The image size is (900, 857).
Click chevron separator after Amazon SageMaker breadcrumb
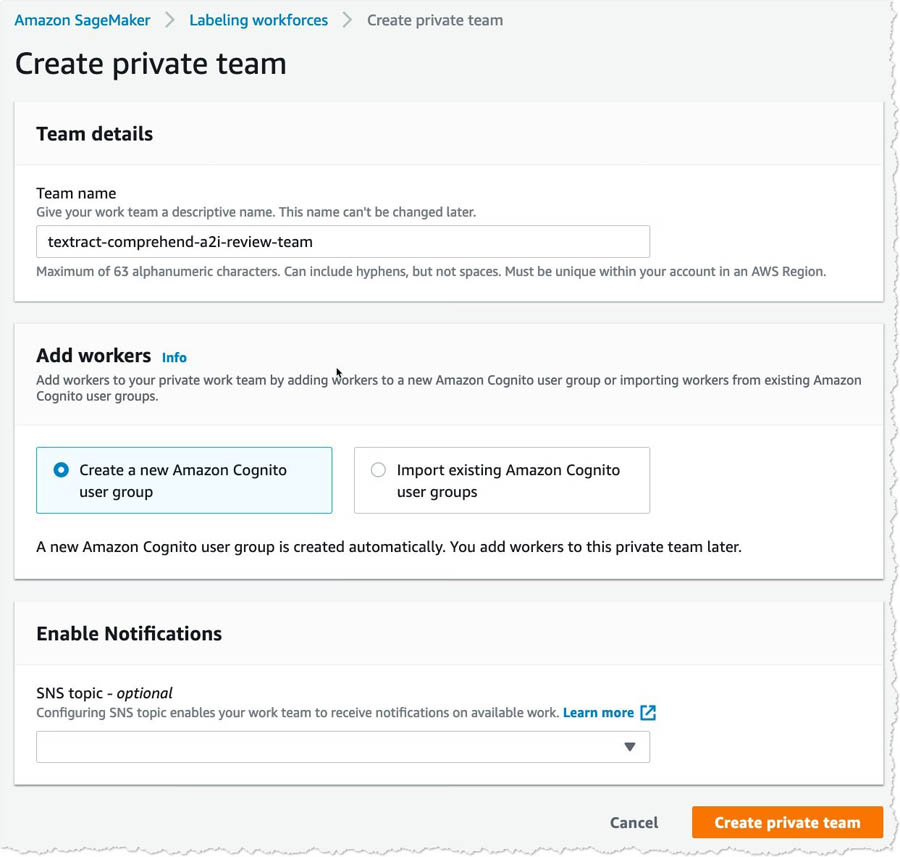point(170,20)
